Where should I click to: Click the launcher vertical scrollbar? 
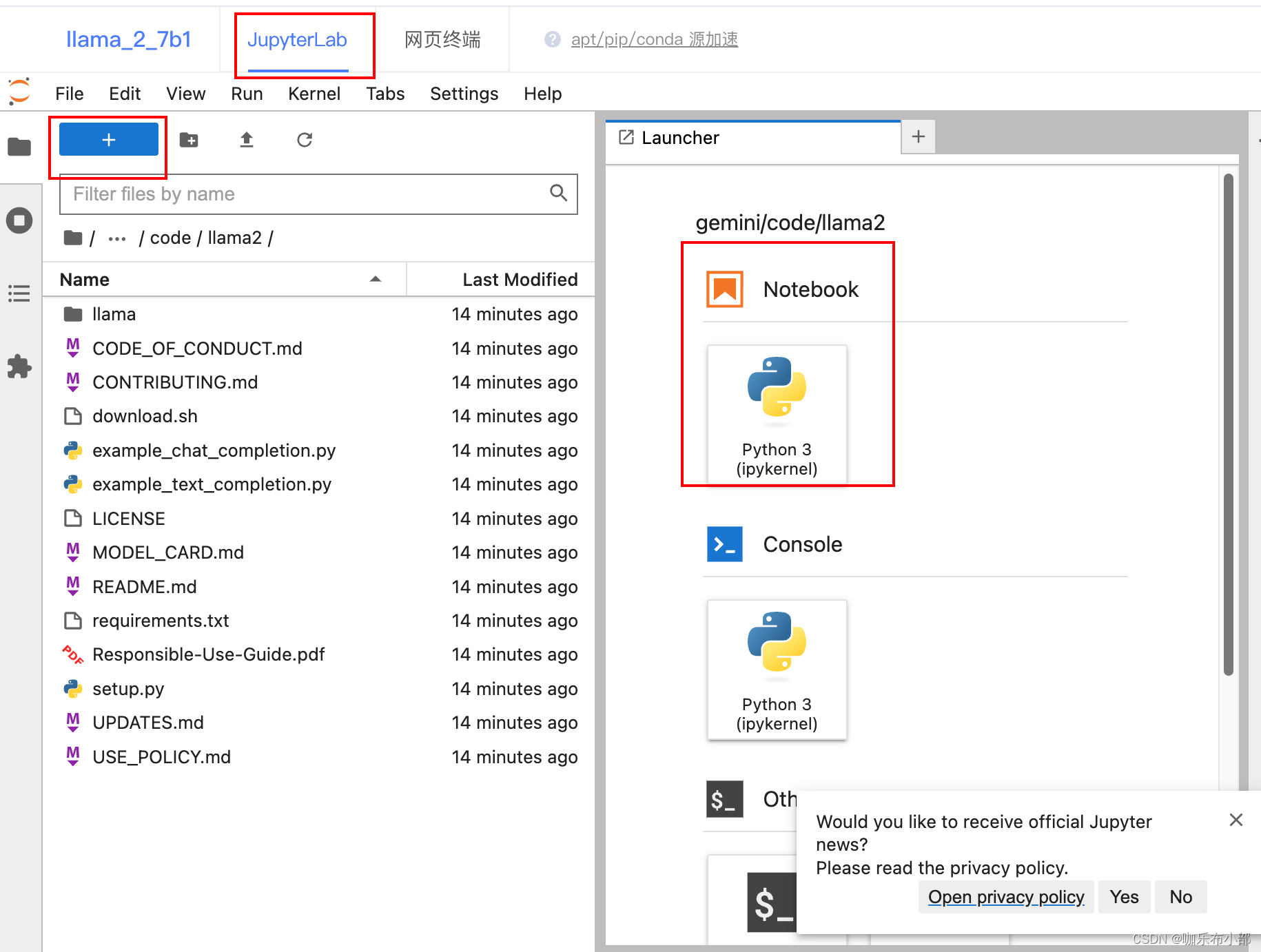(1228, 425)
